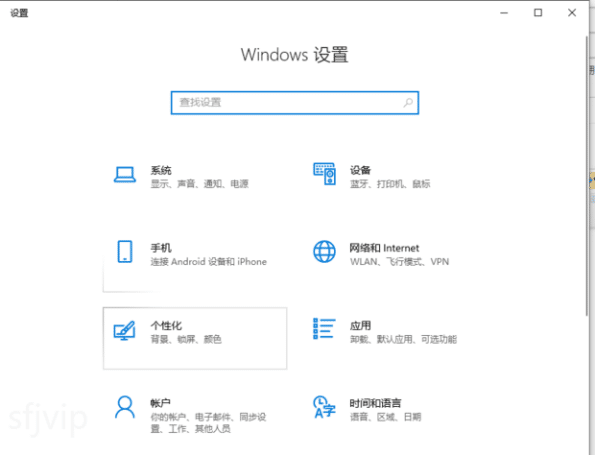Image resolution: width=595 pixels, height=455 pixels.
Task: Minimize the 设置 window
Action: [504, 13]
